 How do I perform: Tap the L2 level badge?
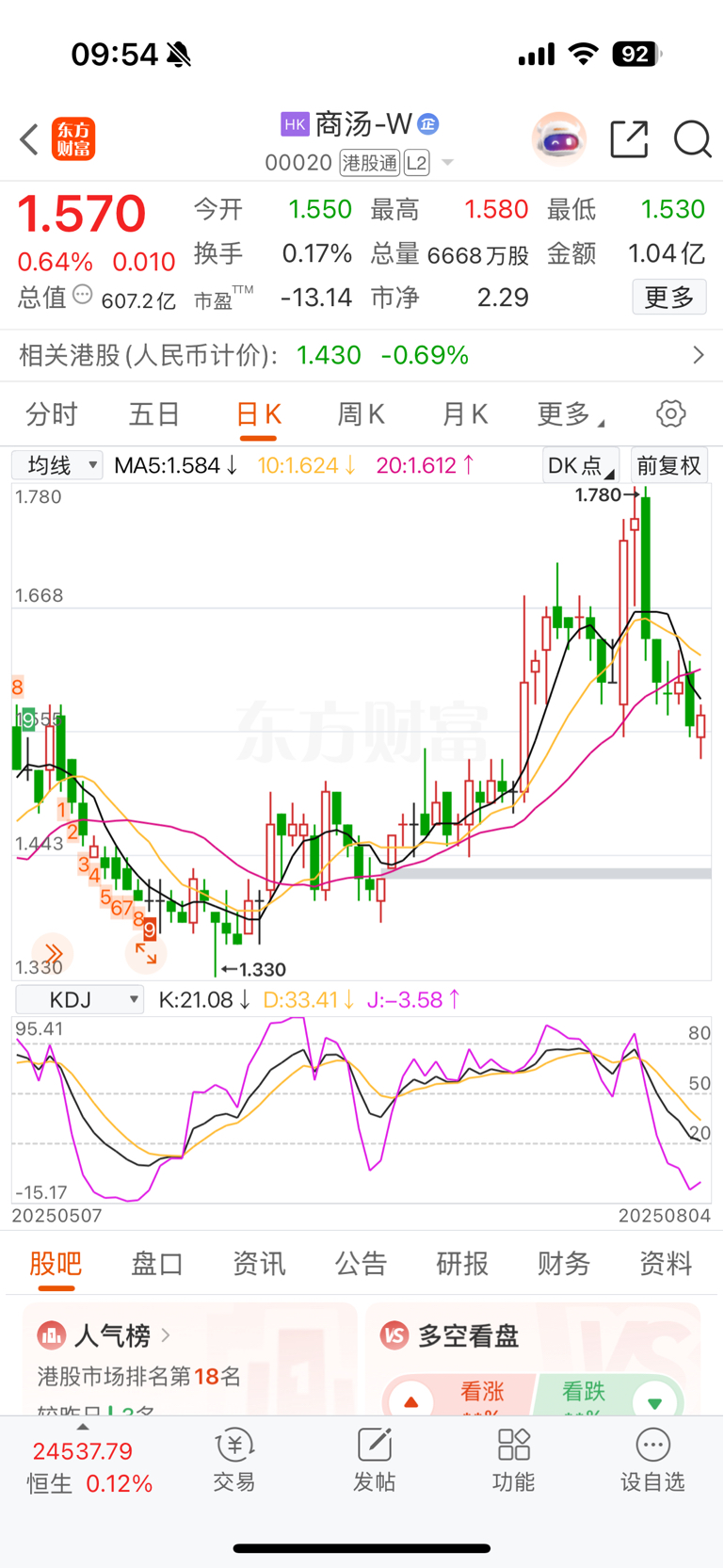point(417,163)
